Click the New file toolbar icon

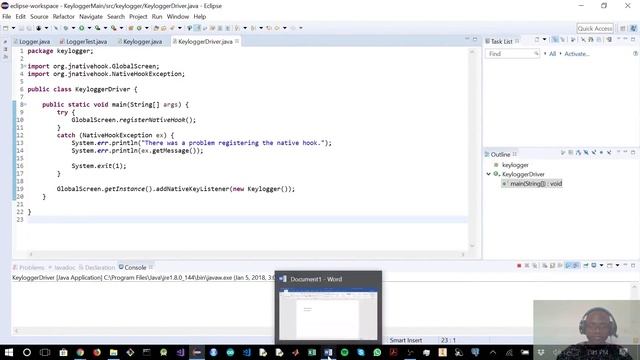pyautogui.click(x=5, y=28)
